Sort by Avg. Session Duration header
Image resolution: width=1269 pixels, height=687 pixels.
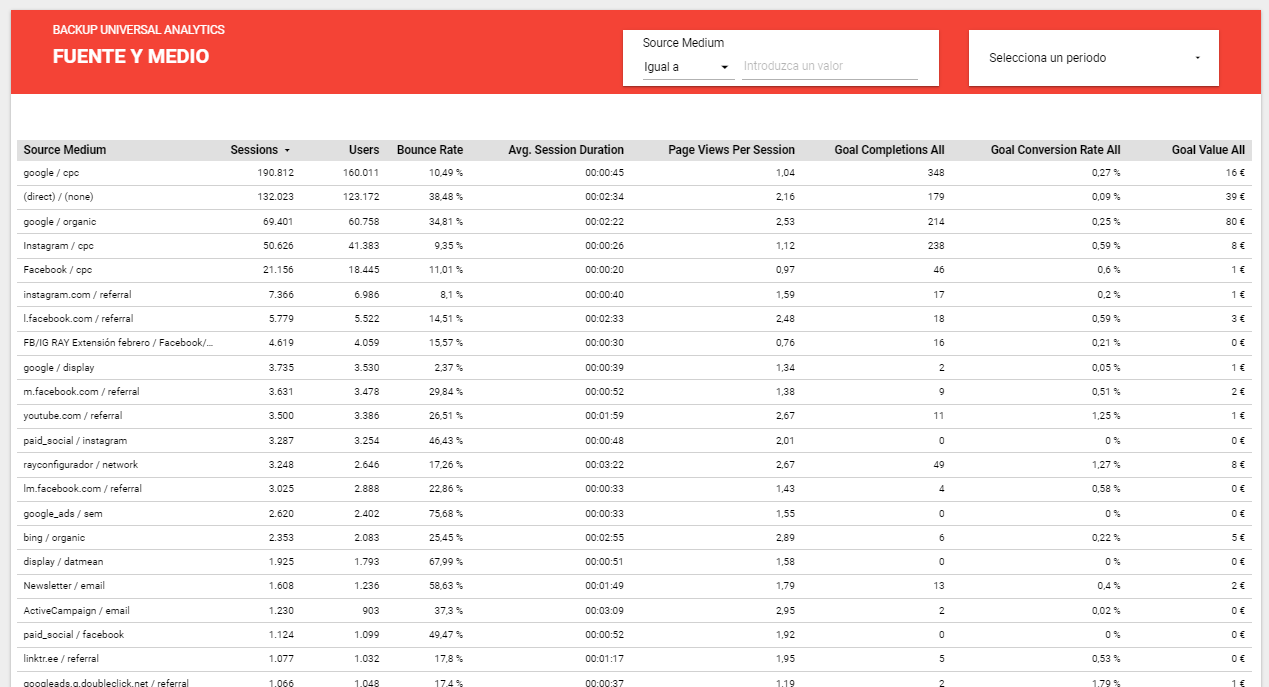coord(566,150)
